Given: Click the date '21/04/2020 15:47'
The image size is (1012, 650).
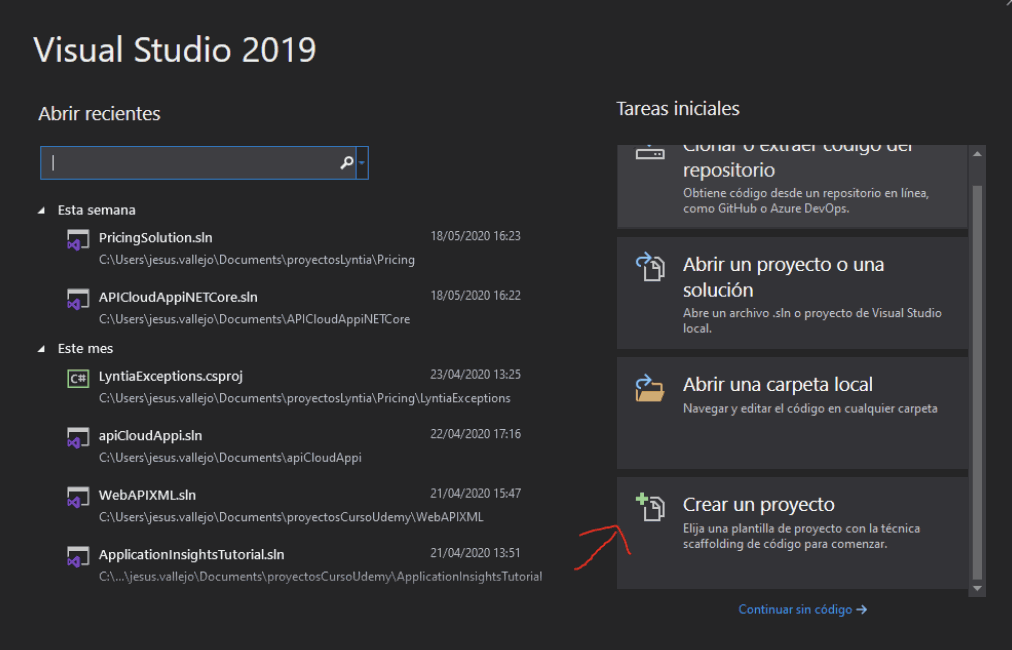Looking at the screenshot, I should tap(476, 493).
